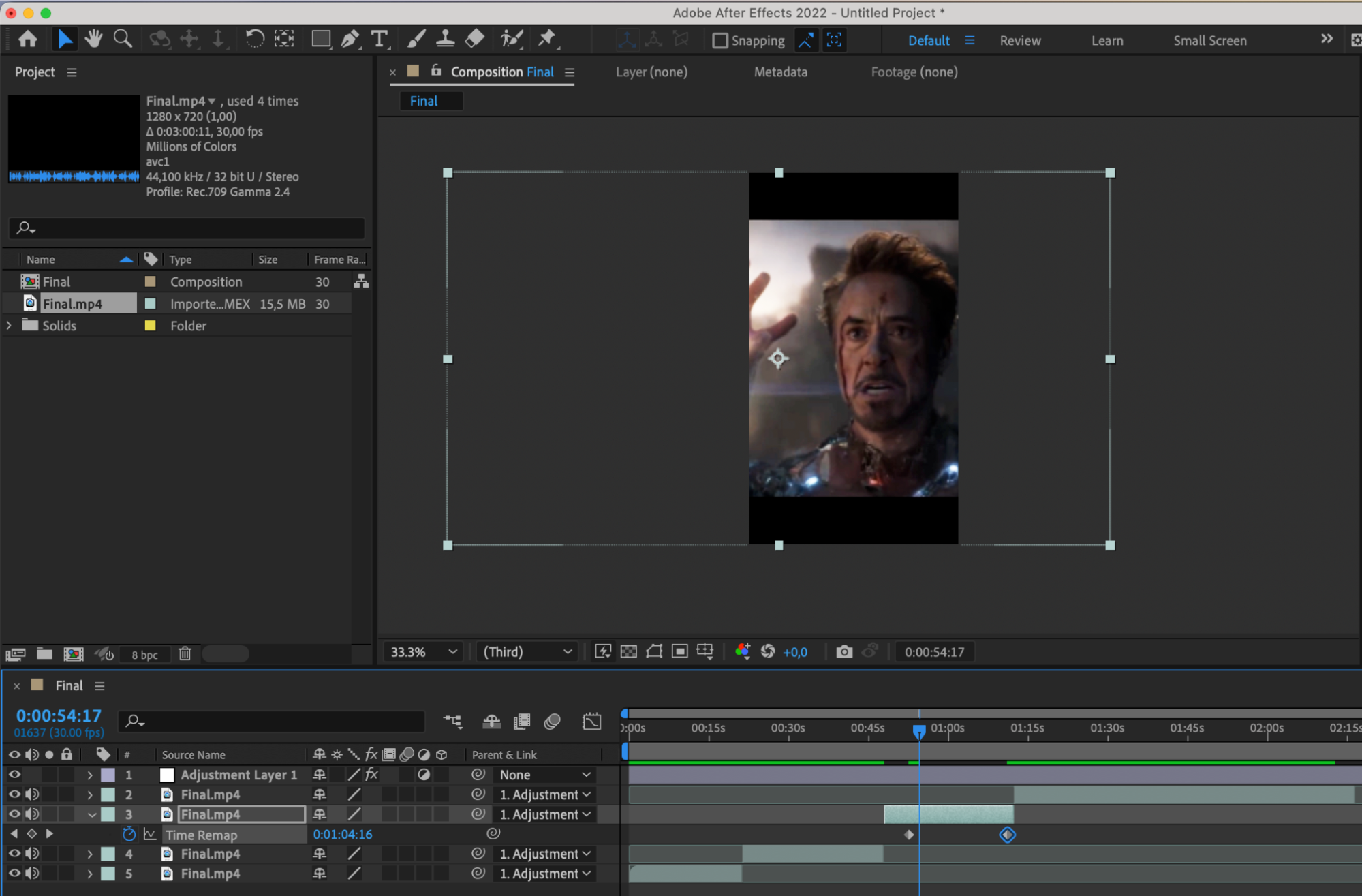
Task: Hide layer 4 Final.mp4 video
Action: click(x=14, y=854)
